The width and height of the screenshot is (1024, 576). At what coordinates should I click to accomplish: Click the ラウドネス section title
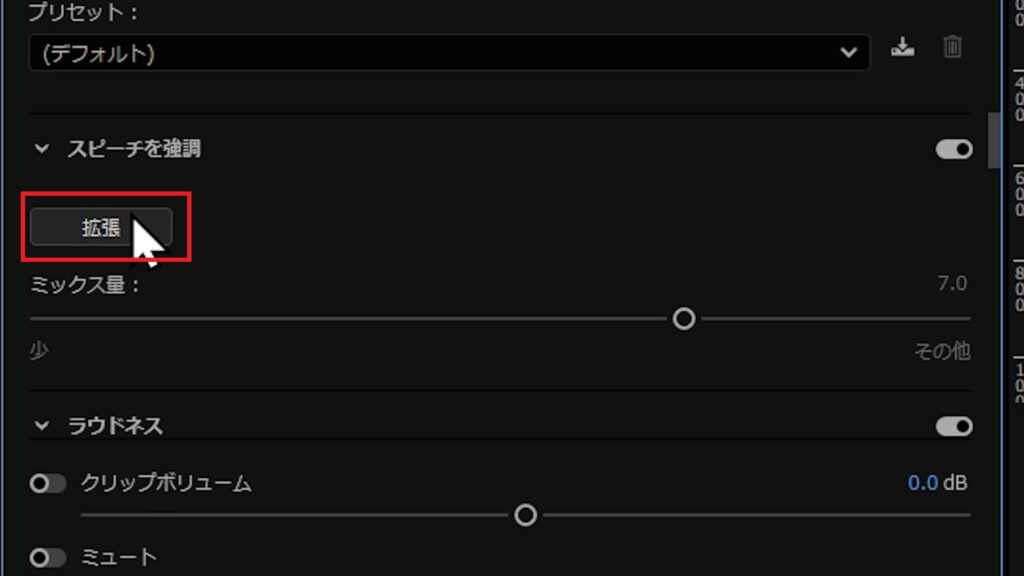point(116,426)
